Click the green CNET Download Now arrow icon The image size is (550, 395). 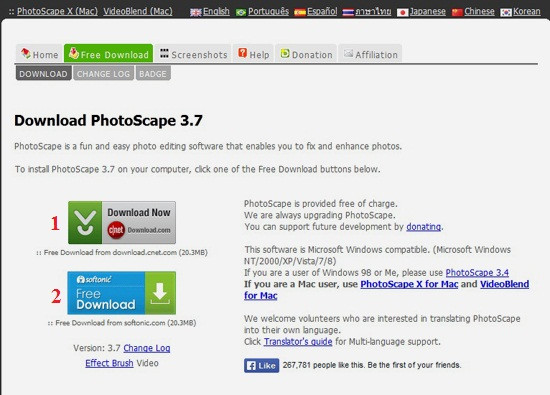click(85, 222)
